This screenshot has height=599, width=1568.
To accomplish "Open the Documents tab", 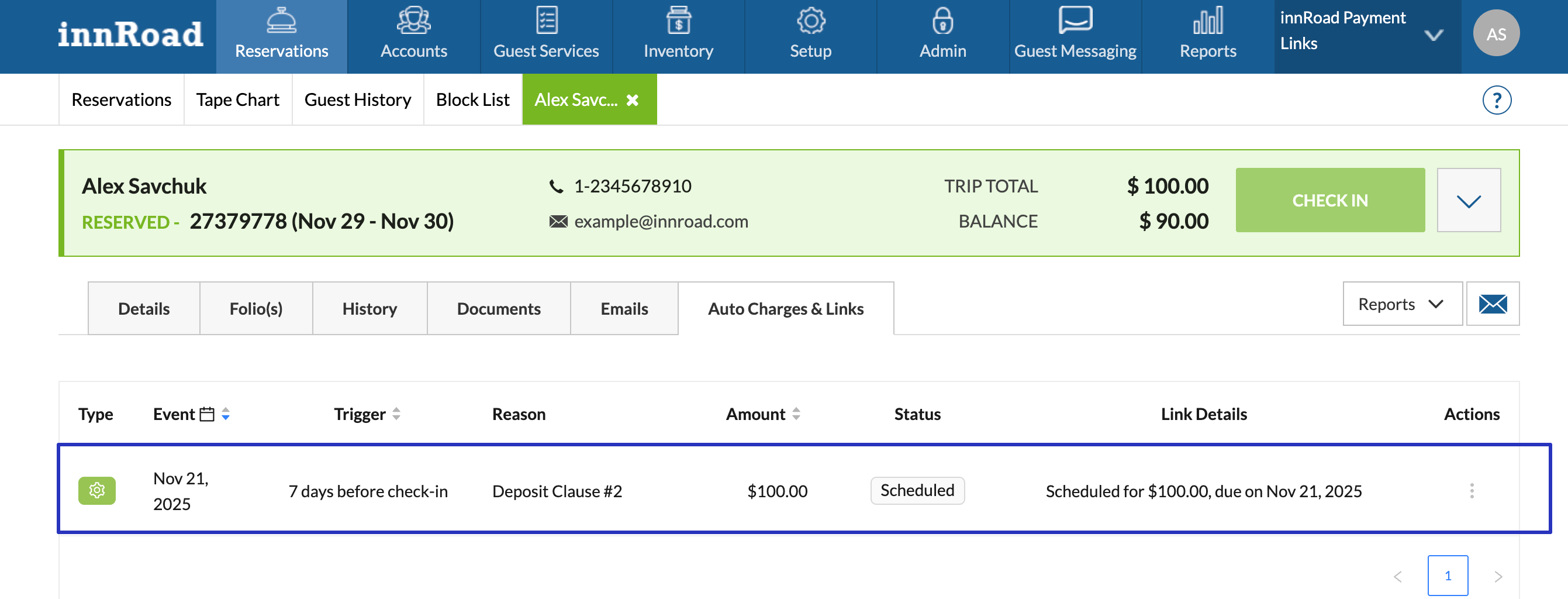I will click(x=499, y=309).
